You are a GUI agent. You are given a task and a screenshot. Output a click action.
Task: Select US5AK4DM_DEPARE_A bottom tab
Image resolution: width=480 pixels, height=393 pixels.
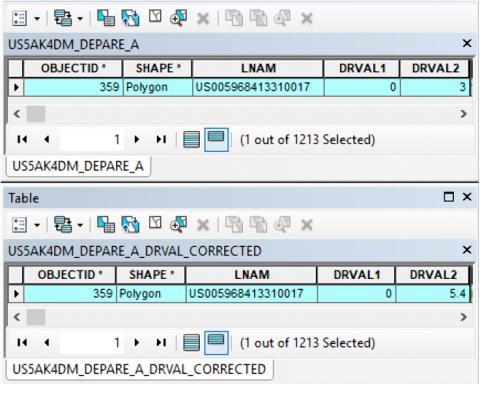click(x=78, y=166)
